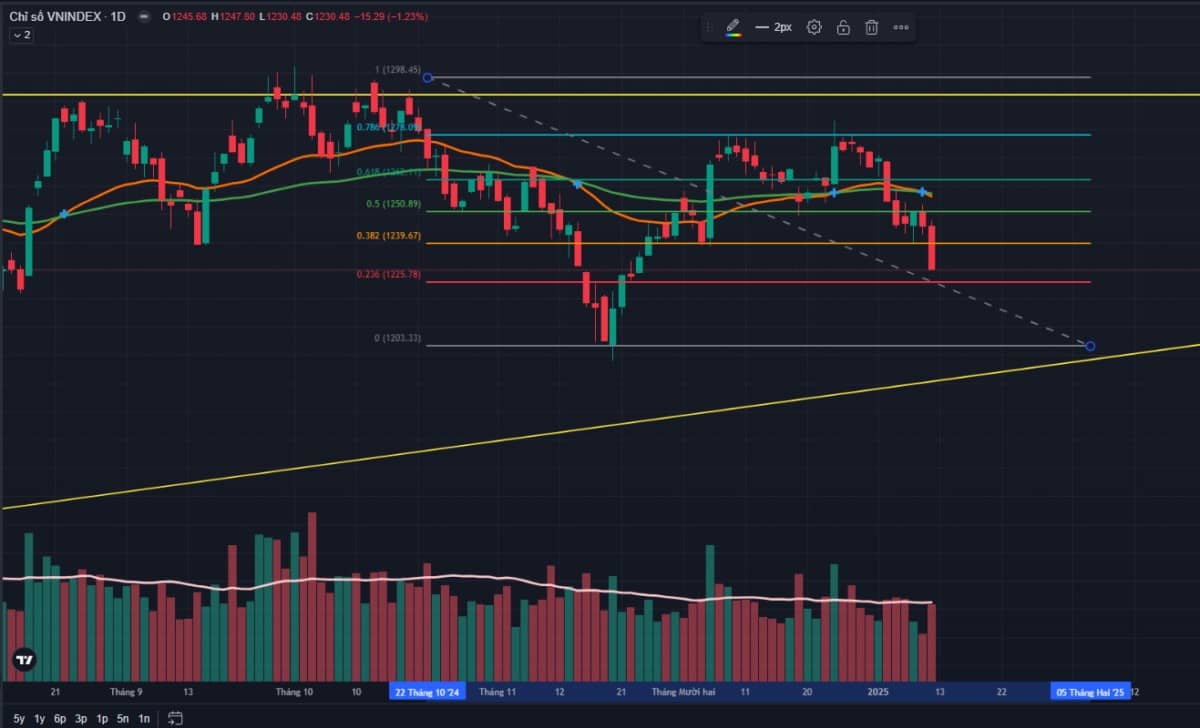Open line color pencil tool in floating toolbar
Image resolution: width=1200 pixels, height=728 pixels.
pyautogui.click(x=733, y=27)
